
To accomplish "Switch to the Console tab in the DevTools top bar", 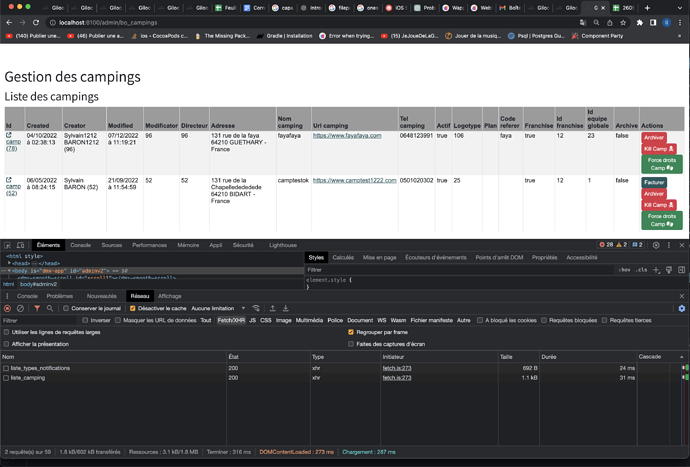I will click(x=81, y=245).
